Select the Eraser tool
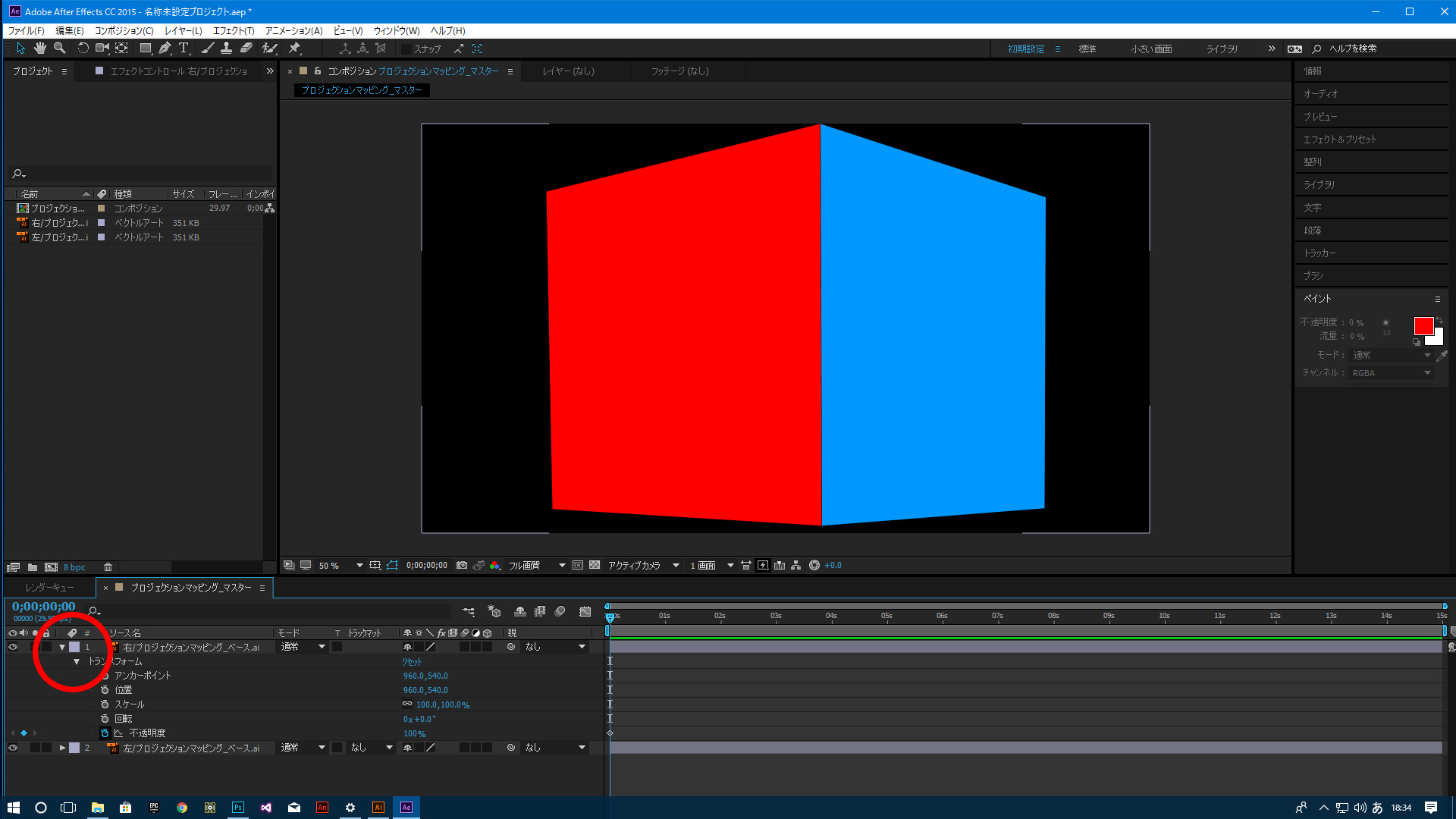 coord(246,48)
